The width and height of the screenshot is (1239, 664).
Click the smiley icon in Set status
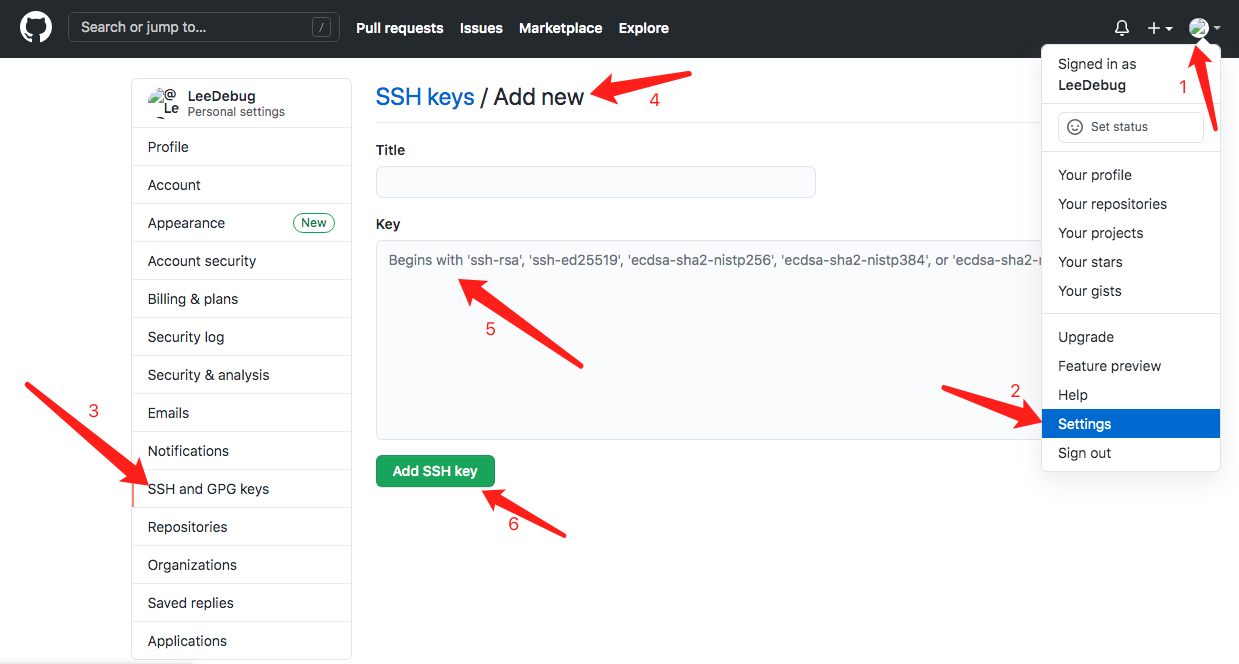[1075, 127]
